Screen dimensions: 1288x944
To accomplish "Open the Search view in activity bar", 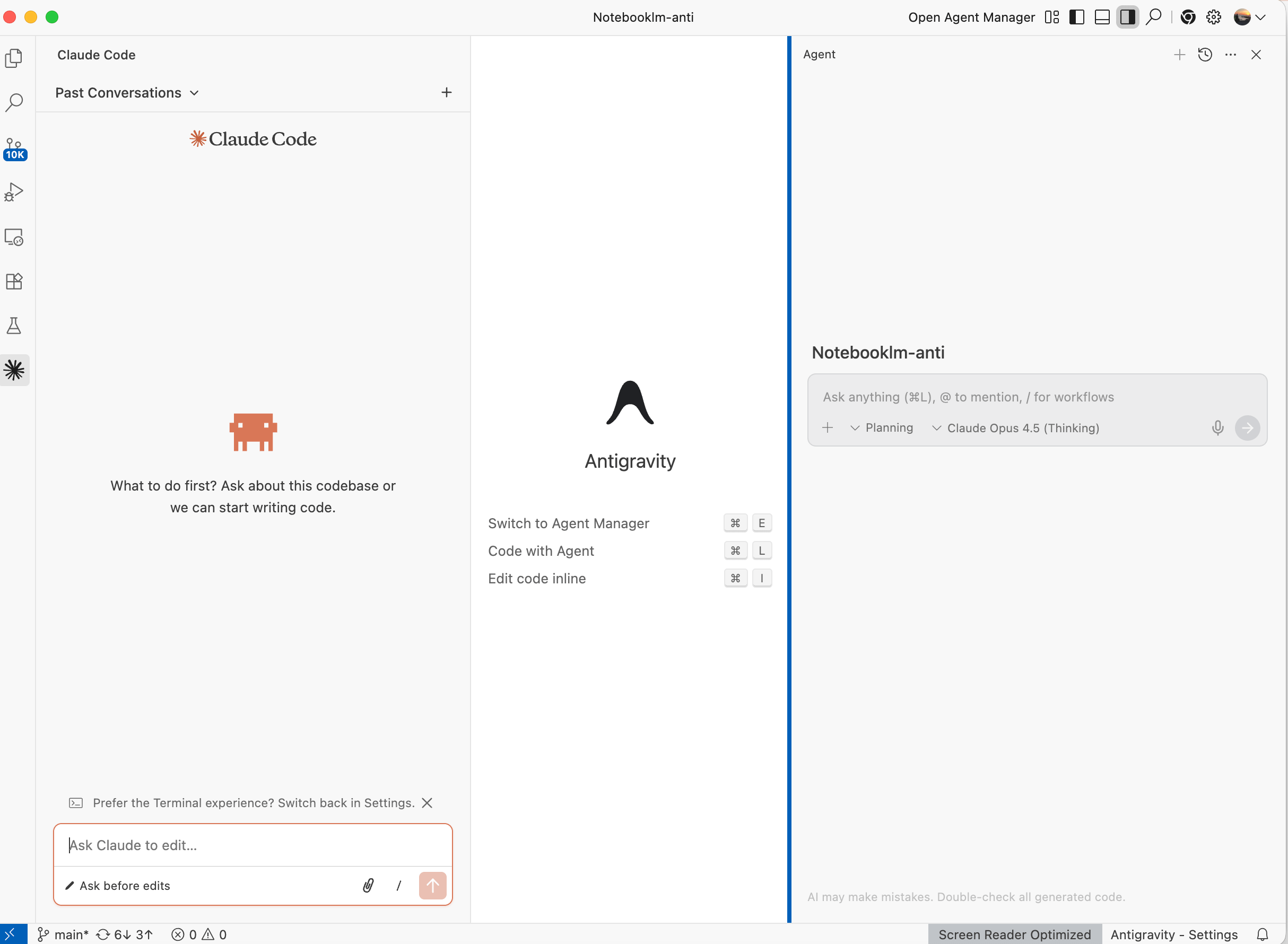I will point(14,103).
